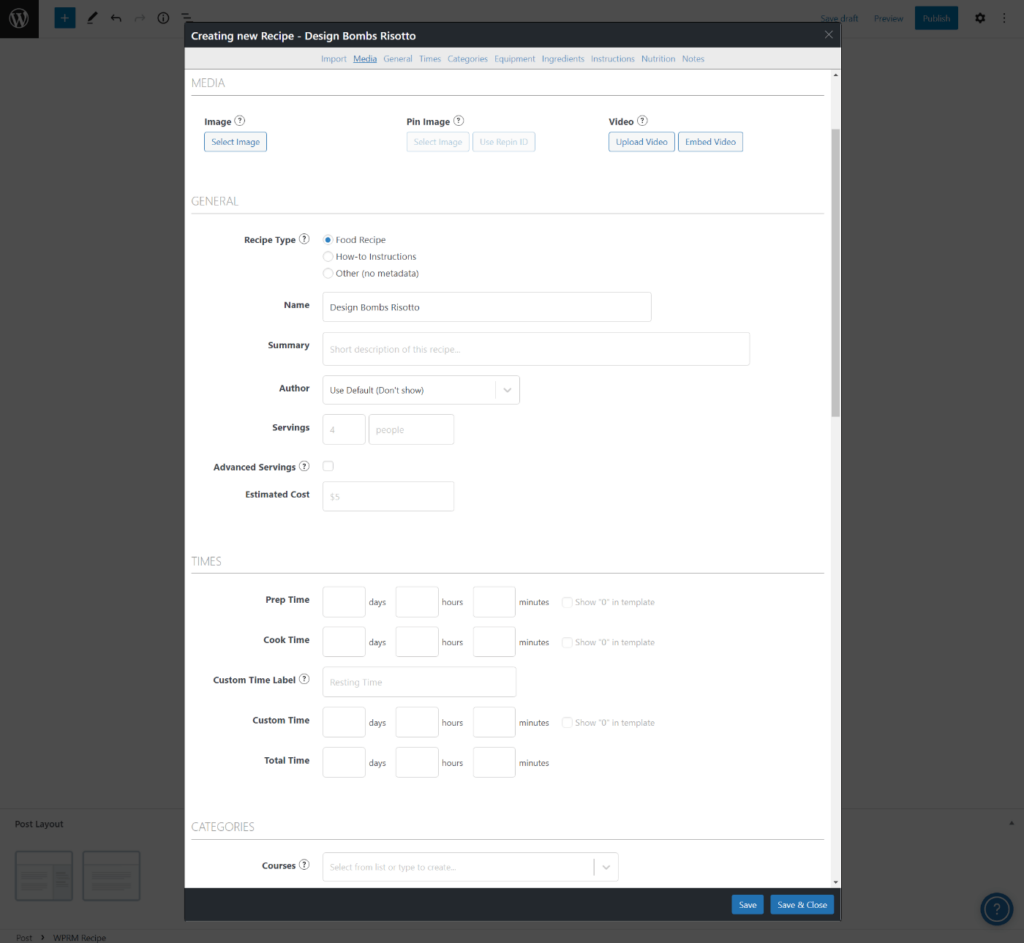This screenshot has width=1024, height=943.
Task: Open the Equipment tab
Action: 515,59
